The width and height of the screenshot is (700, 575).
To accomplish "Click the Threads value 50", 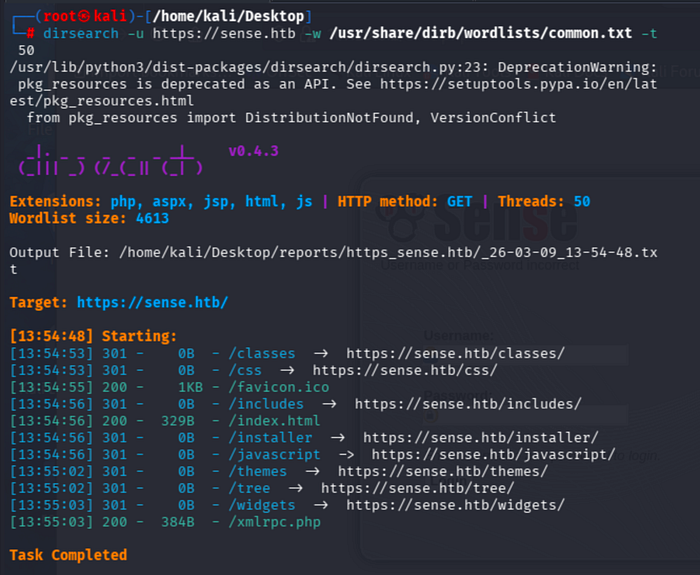I will click(582, 201).
